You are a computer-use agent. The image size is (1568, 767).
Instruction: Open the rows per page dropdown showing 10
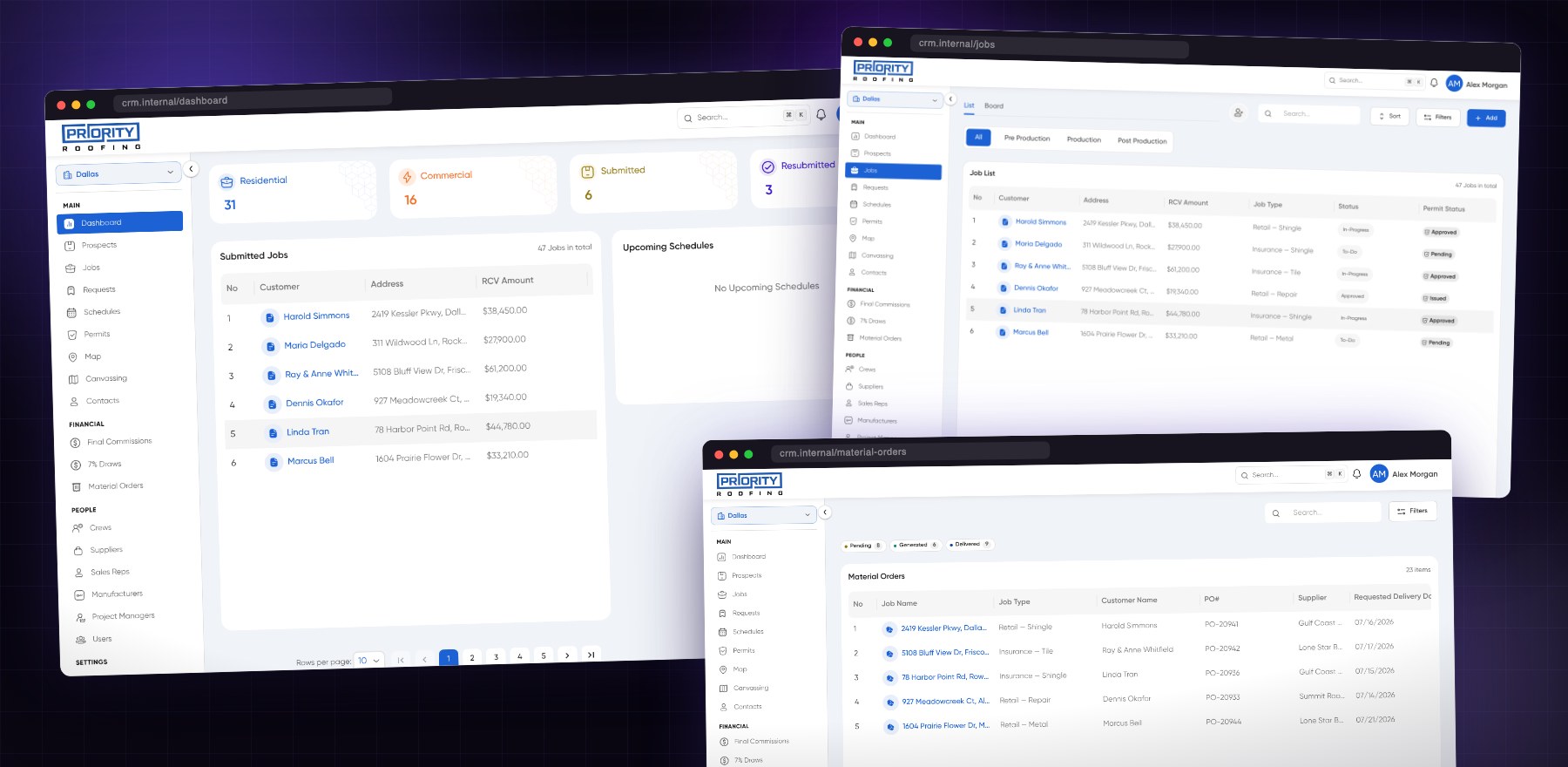click(369, 661)
